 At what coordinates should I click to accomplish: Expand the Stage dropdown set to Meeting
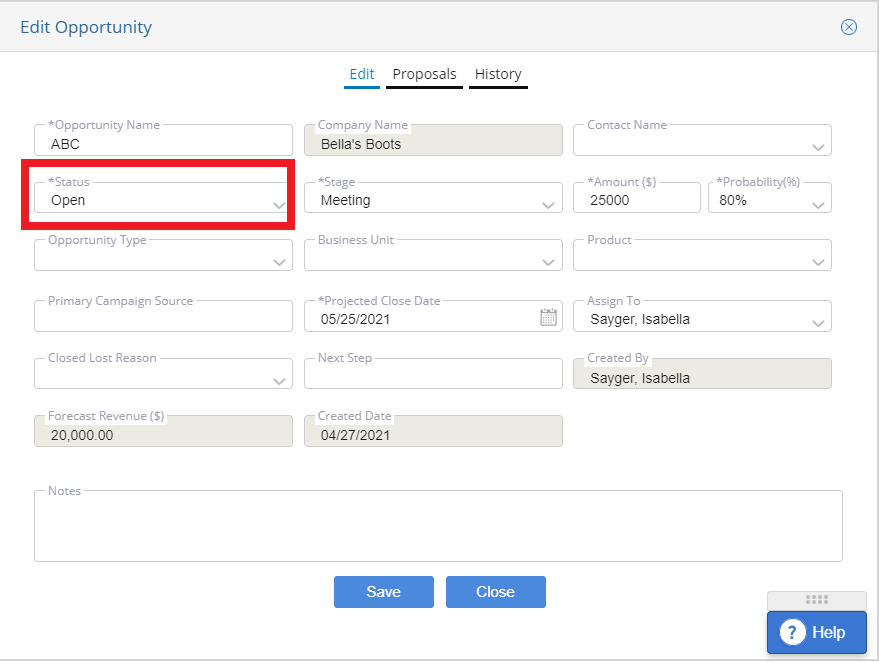[x=433, y=197]
